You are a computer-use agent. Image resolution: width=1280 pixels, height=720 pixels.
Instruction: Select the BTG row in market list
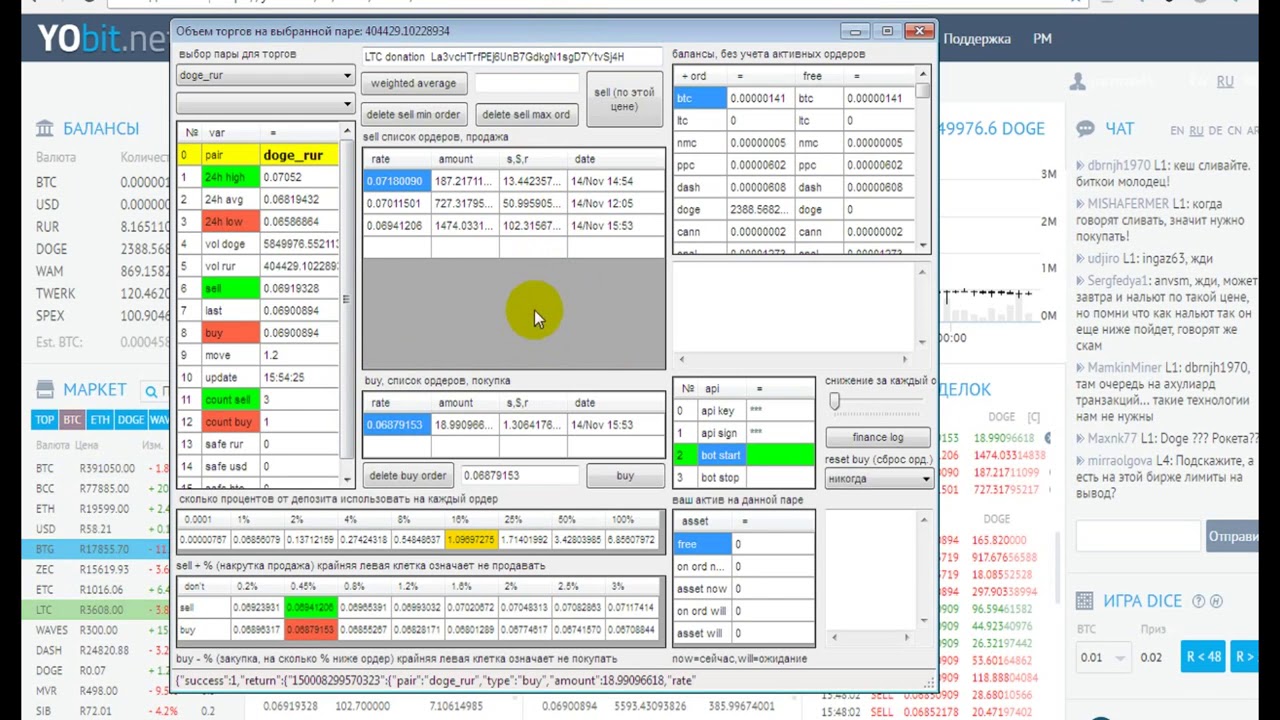pyautogui.click(x=96, y=549)
